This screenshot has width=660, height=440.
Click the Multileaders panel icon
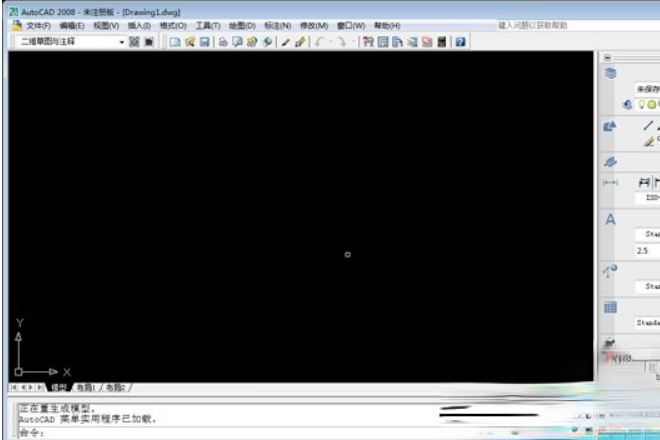pos(610,271)
